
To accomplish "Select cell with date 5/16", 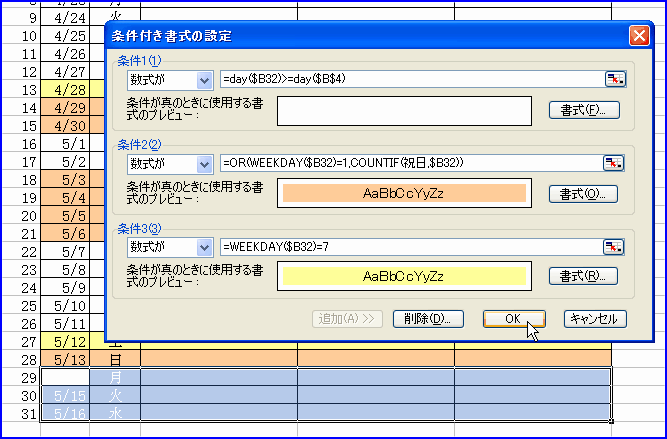I will point(65,413).
